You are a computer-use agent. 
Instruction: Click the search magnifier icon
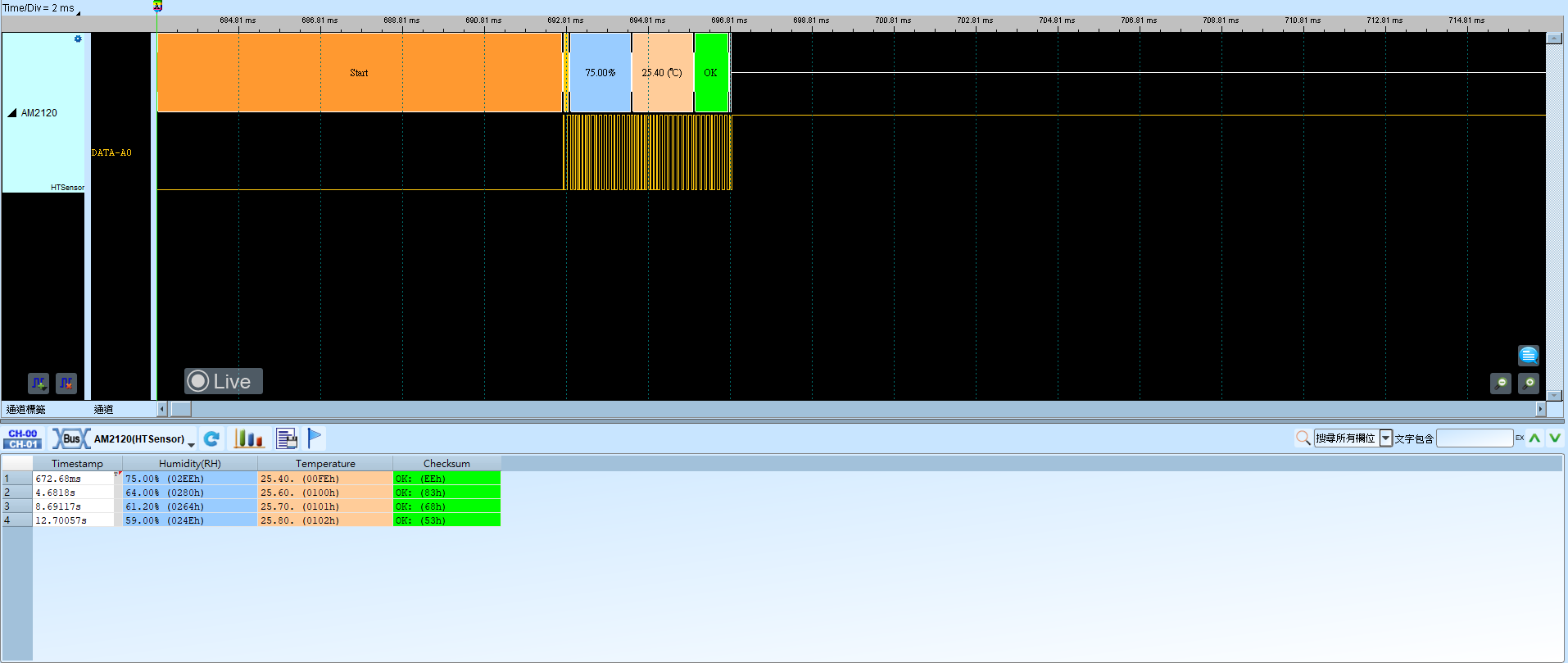tap(1303, 438)
